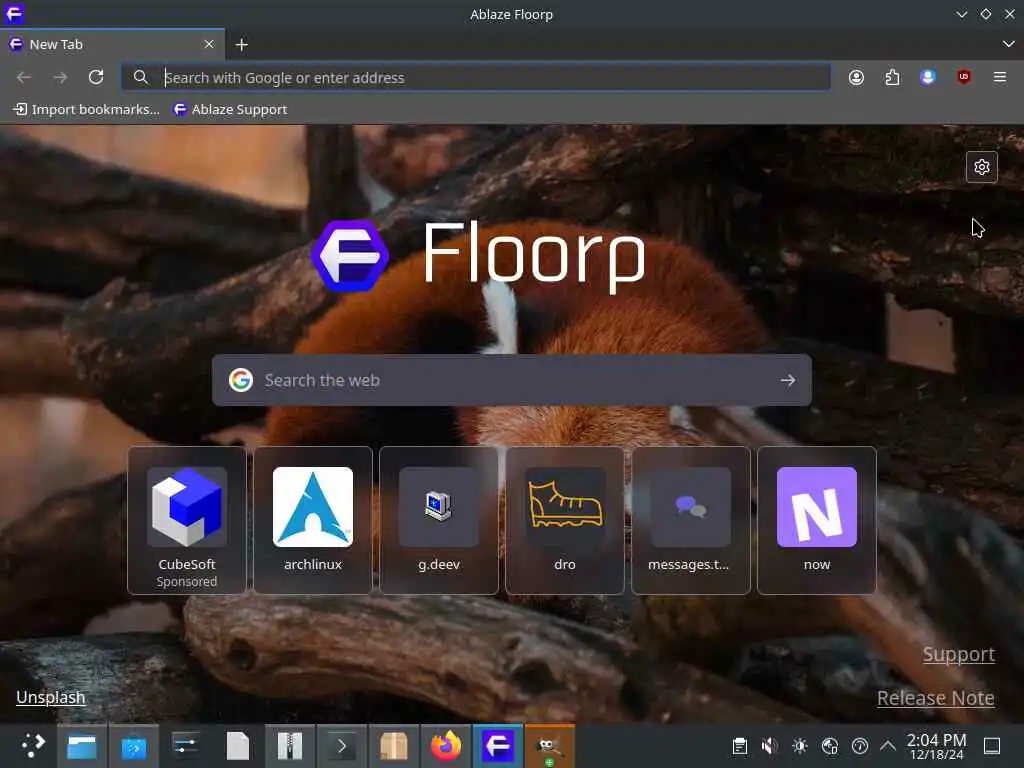
Task: Submit search with the arrow button
Action: point(788,380)
